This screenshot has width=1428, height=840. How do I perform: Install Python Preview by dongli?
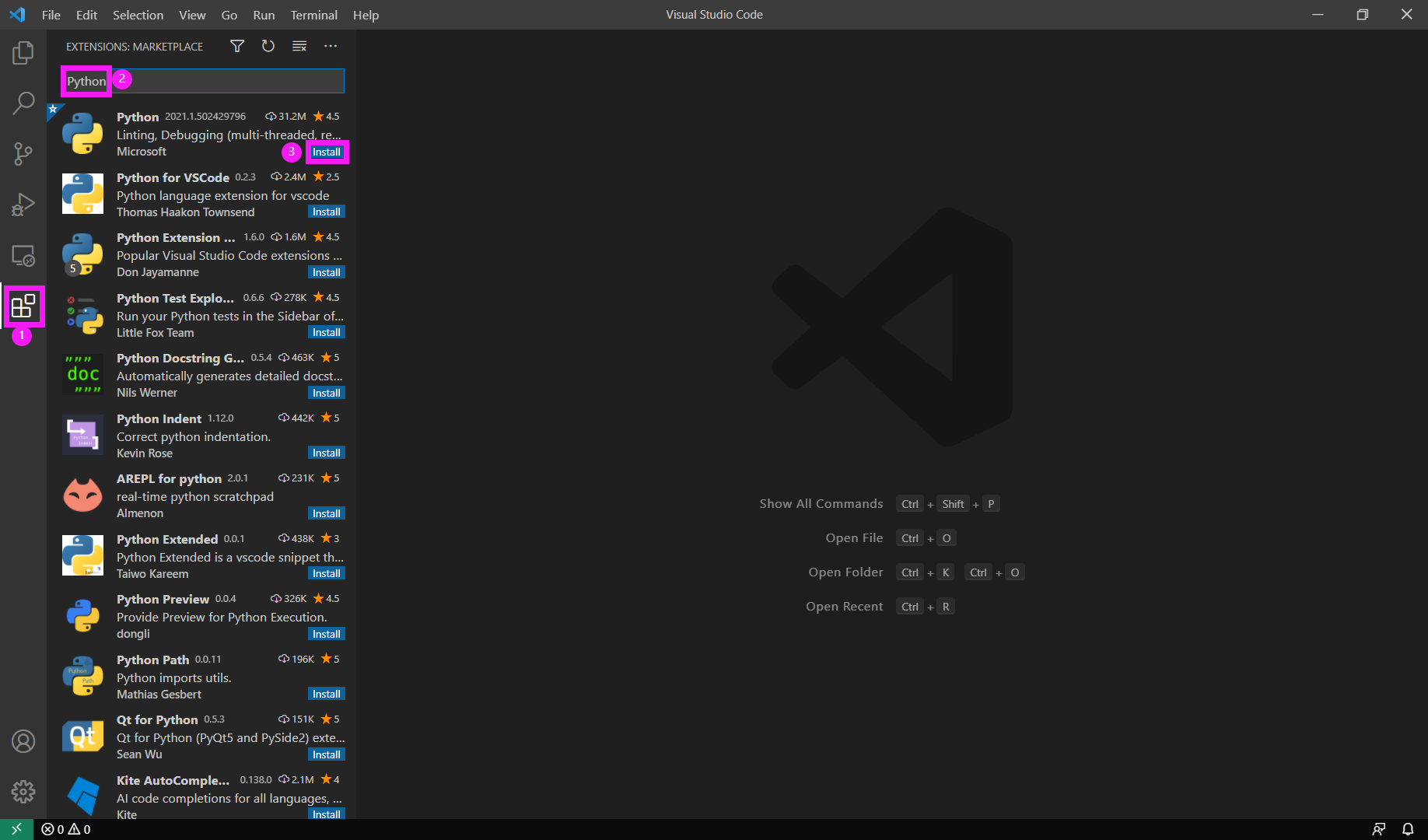click(x=327, y=634)
